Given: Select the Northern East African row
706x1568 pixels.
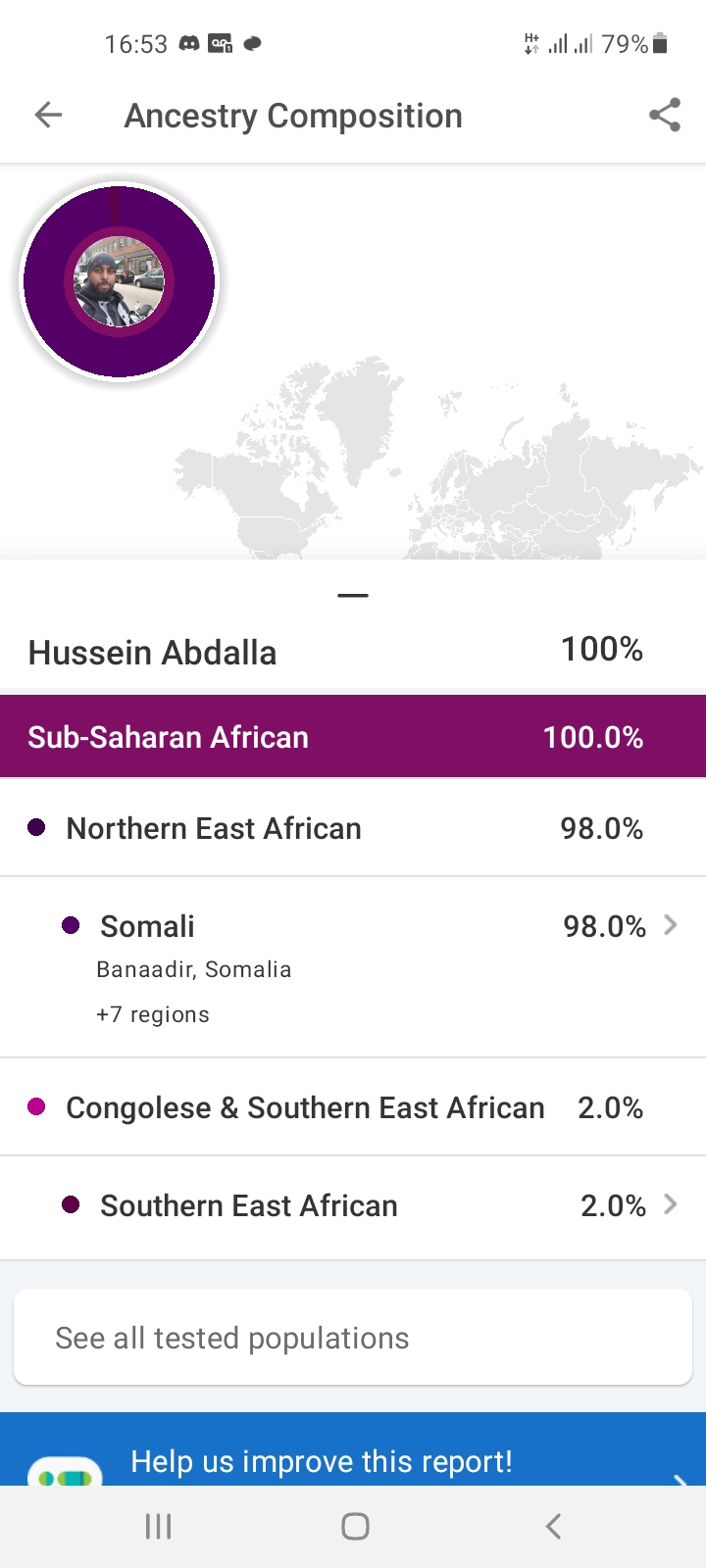Looking at the screenshot, I should tap(353, 828).
